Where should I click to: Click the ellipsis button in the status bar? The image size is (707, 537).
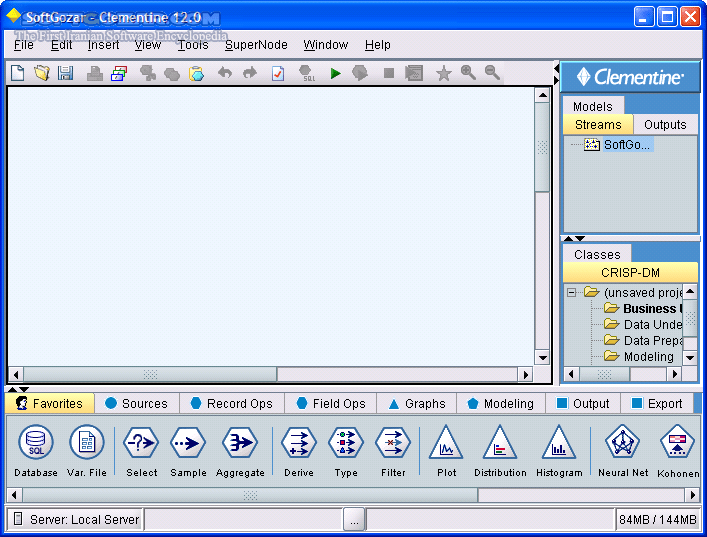click(x=354, y=519)
